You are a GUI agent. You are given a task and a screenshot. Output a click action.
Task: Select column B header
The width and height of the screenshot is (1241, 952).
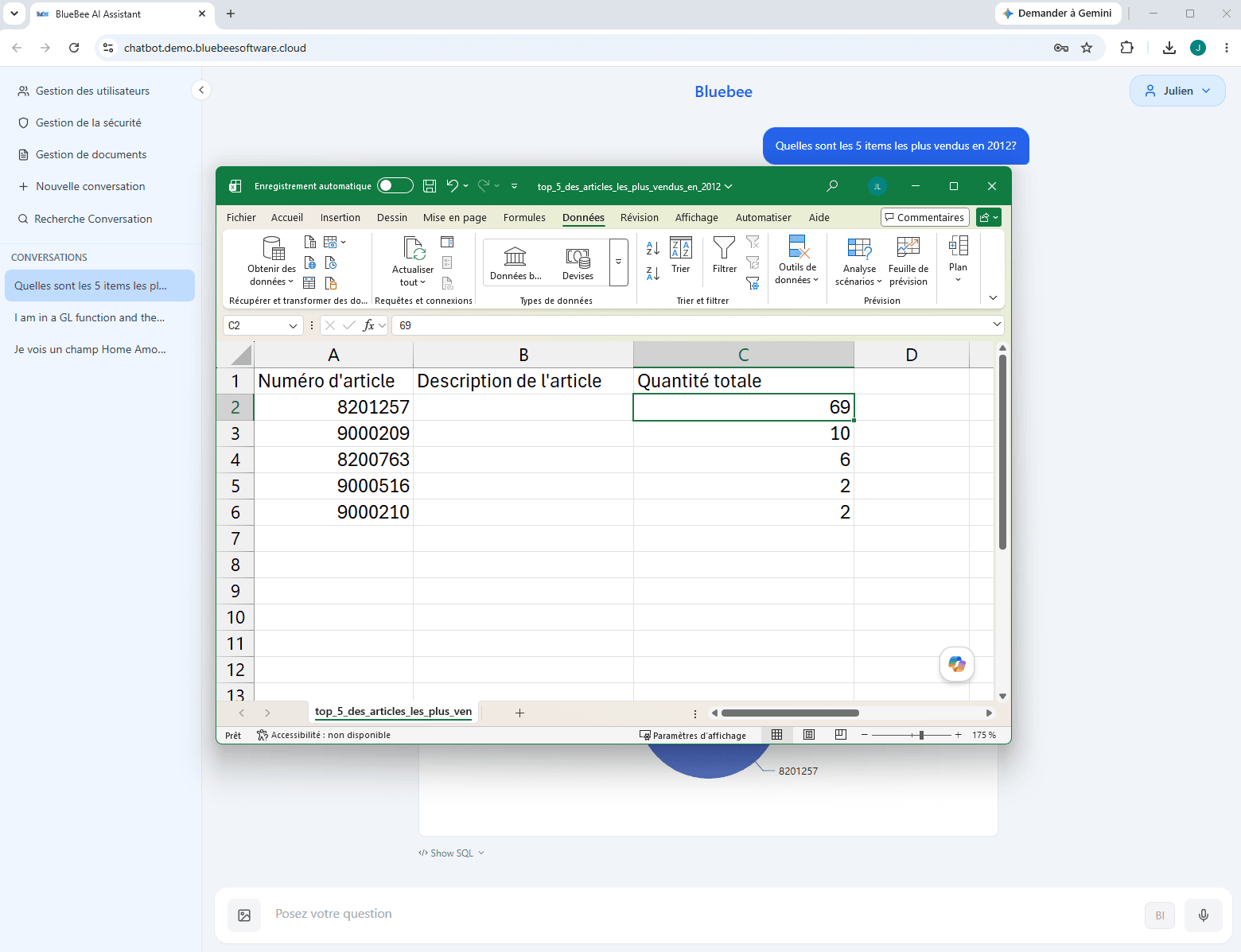[x=523, y=355]
